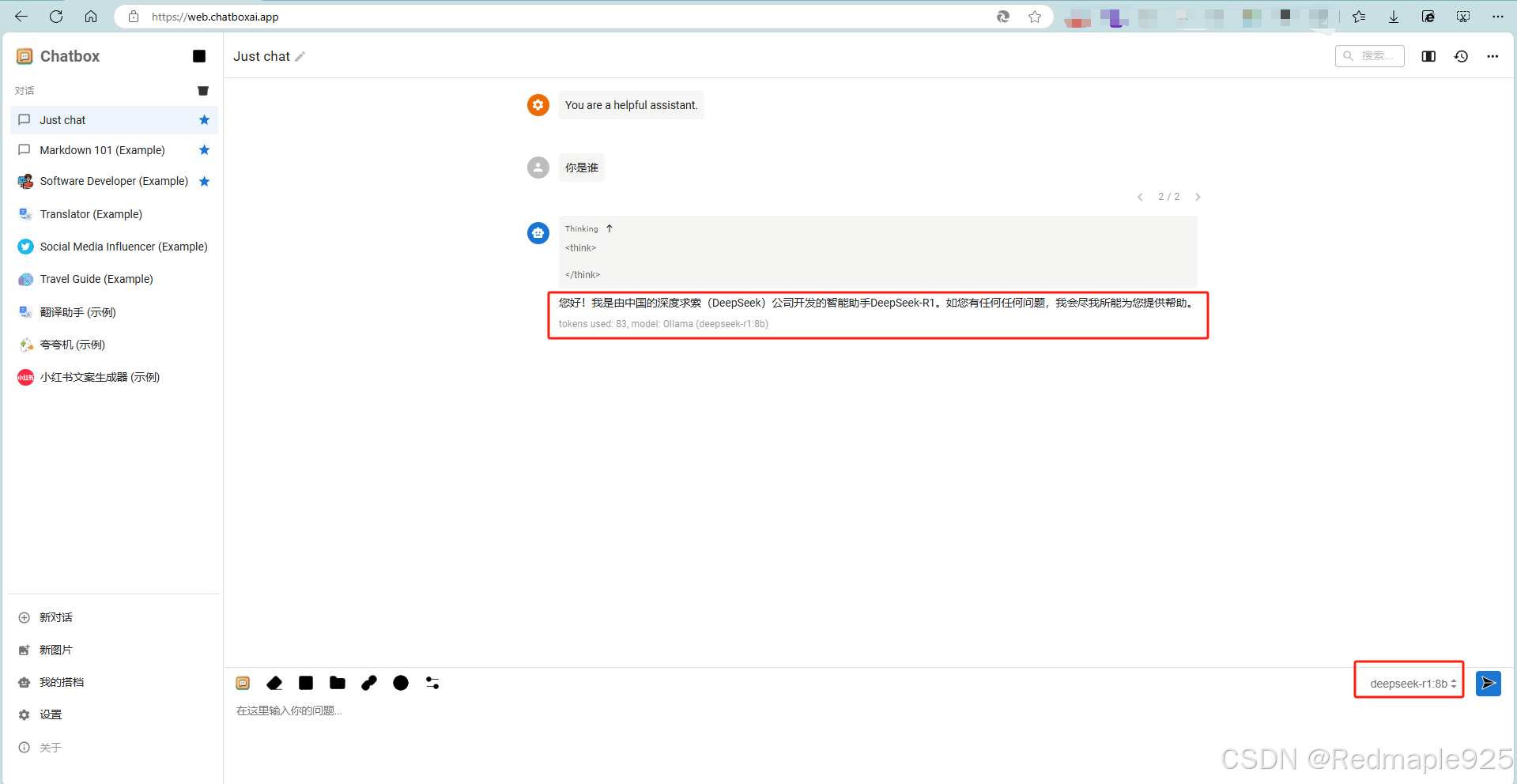This screenshot has width=1517, height=784.
Task: Unstar the Just chat conversation
Action: point(205,120)
